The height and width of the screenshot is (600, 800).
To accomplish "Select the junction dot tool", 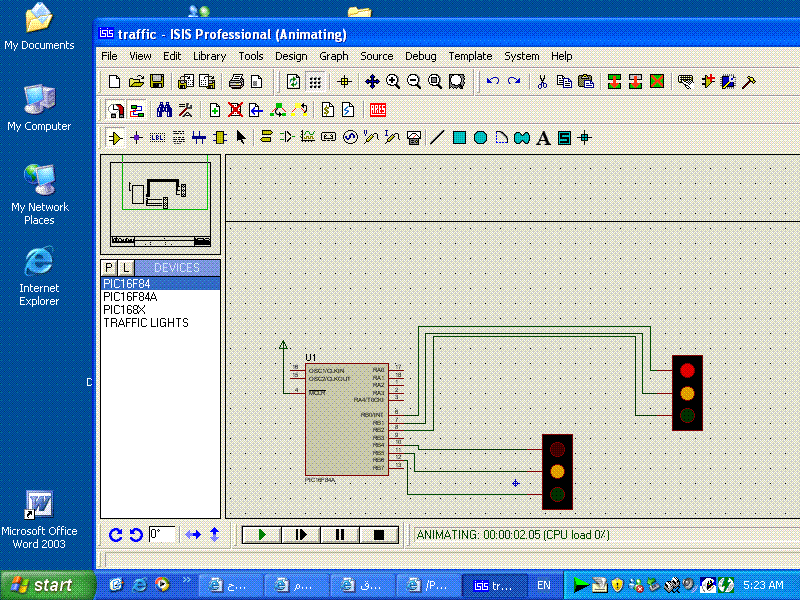I will click(136, 138).
